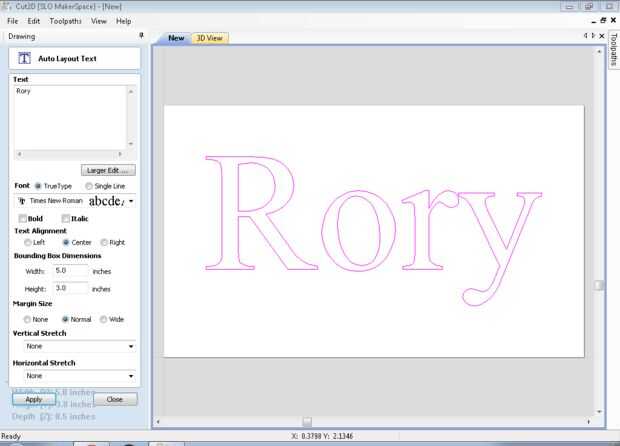Click the tab scroll right arrow

pos(593,36)
